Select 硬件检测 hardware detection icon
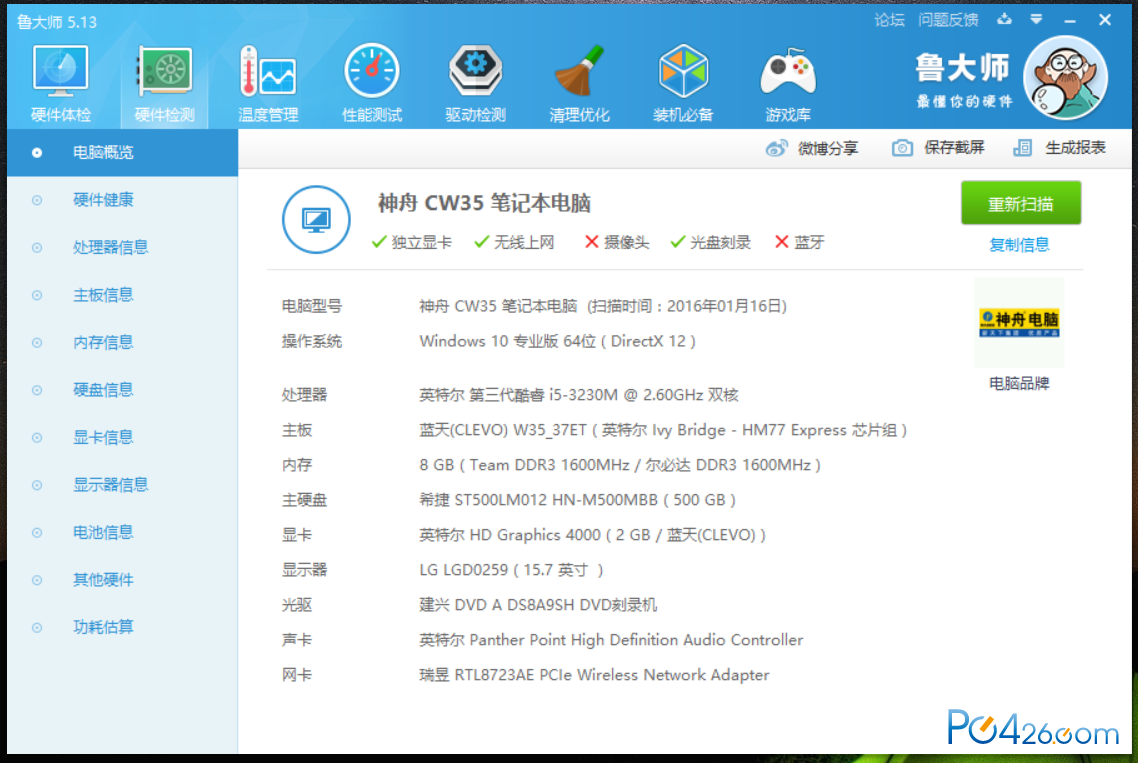This screenshot has width=1138, height=763. [x=165, y=71]
